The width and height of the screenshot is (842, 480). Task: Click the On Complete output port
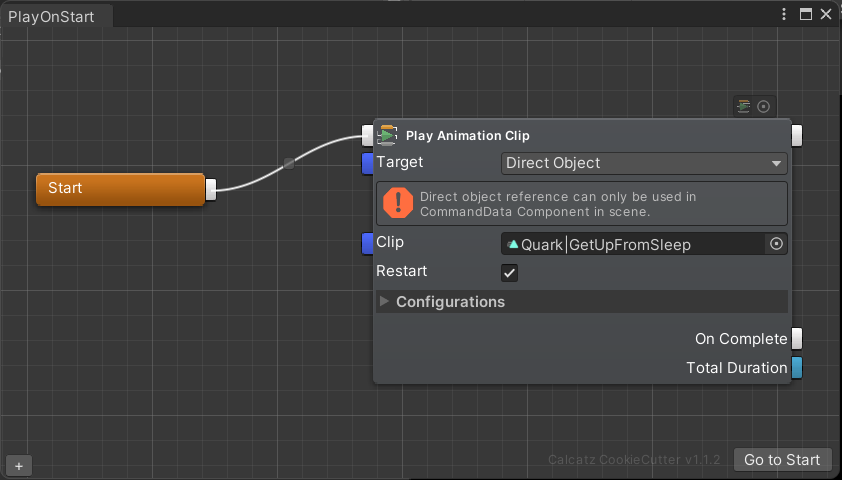797,339
